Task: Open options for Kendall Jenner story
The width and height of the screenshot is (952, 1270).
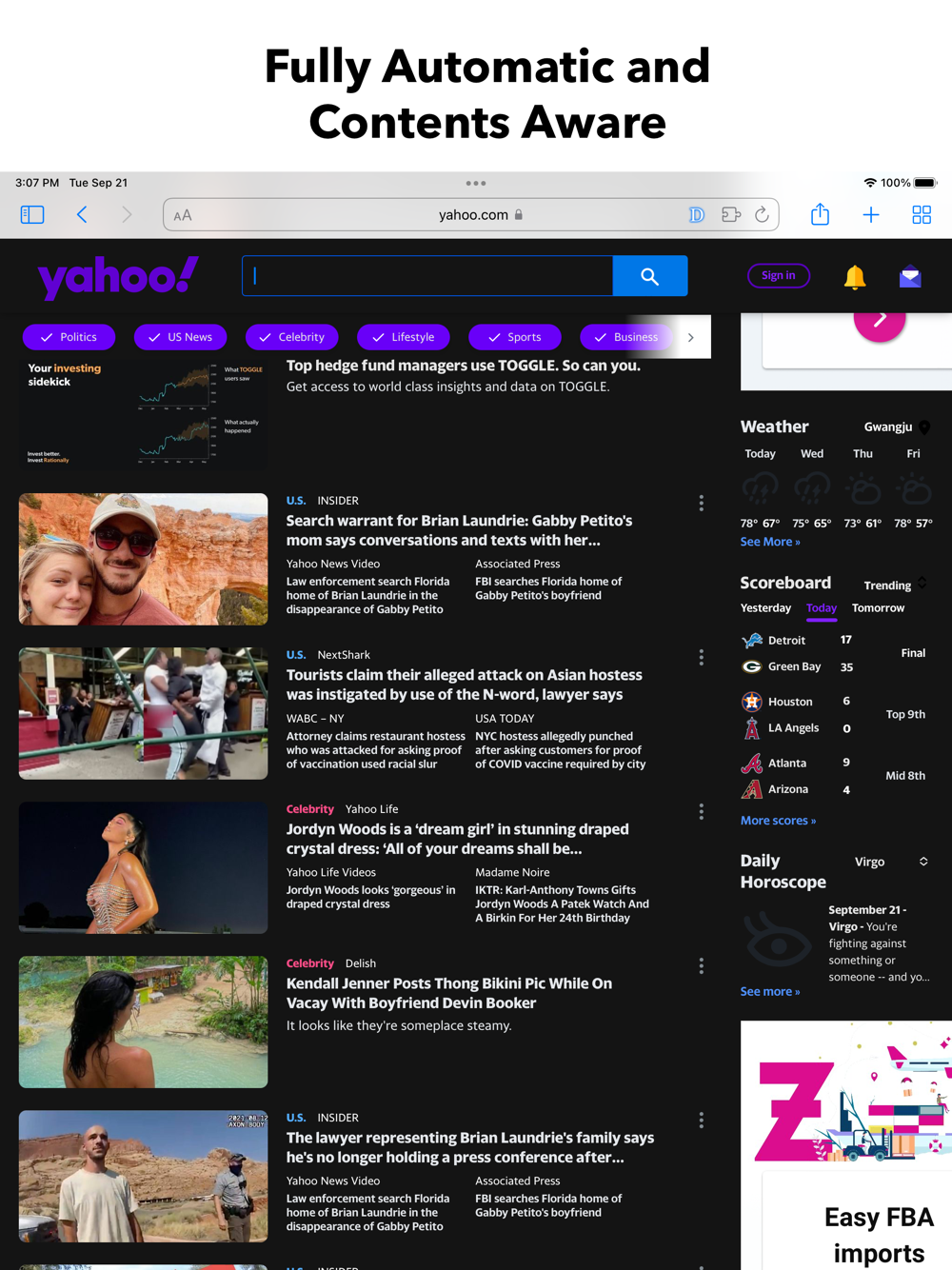Action: 702,965
